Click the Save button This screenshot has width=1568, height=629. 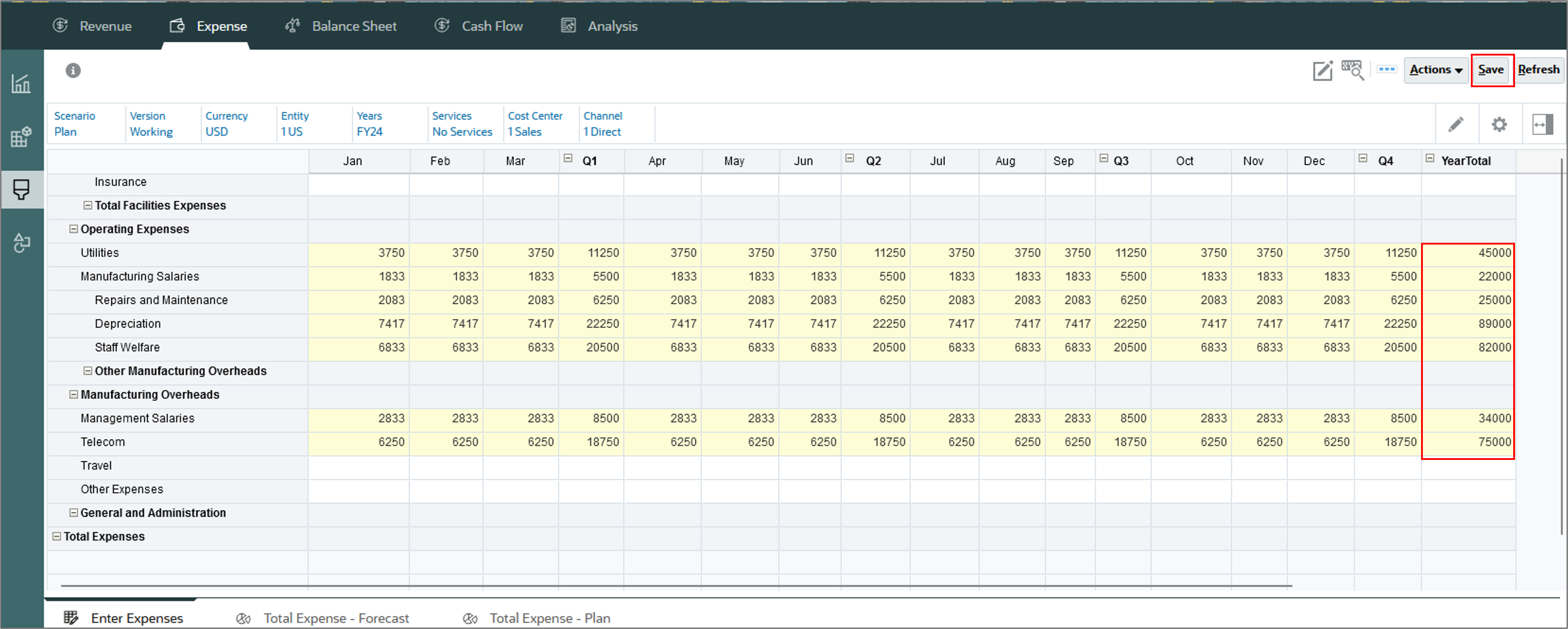pos(1491,70)
